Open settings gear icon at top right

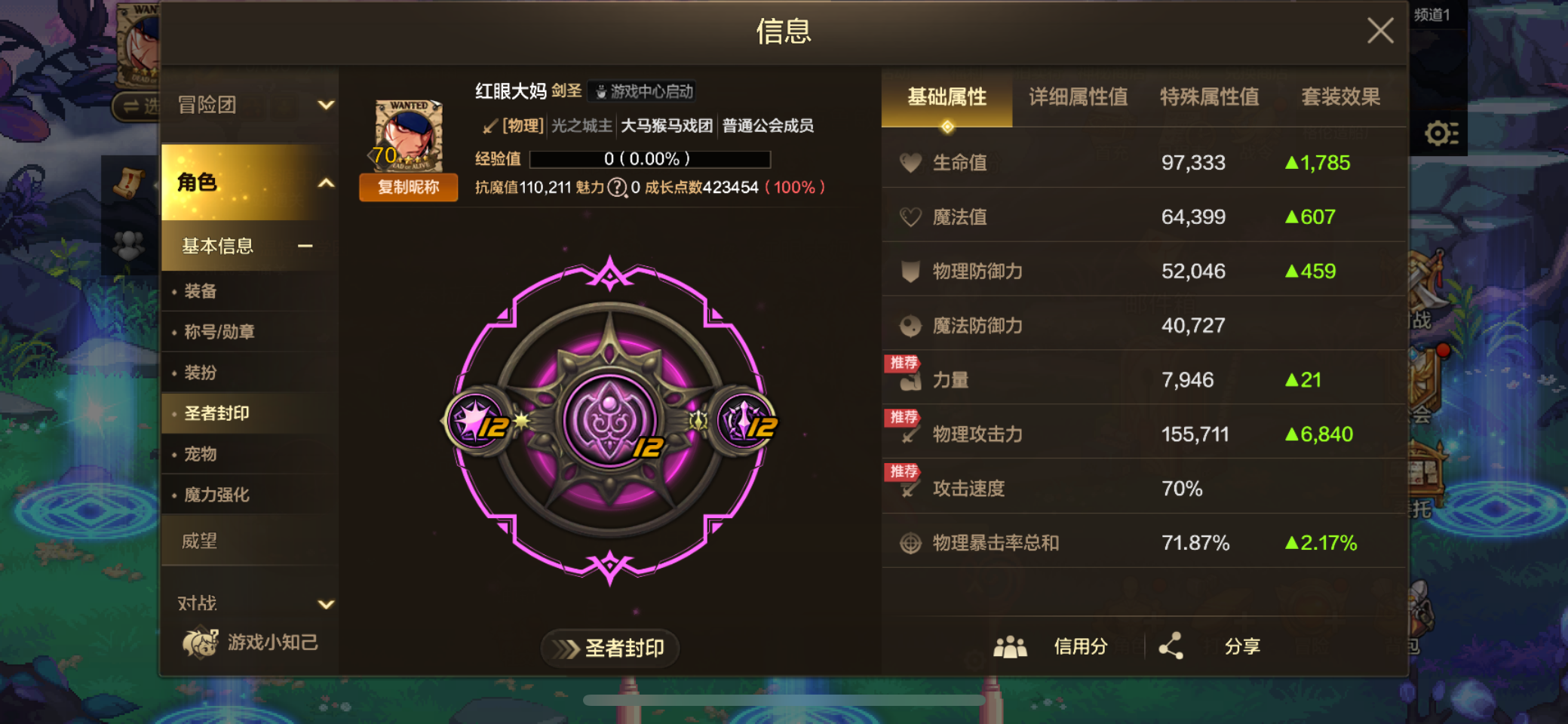coord(1441,133)
